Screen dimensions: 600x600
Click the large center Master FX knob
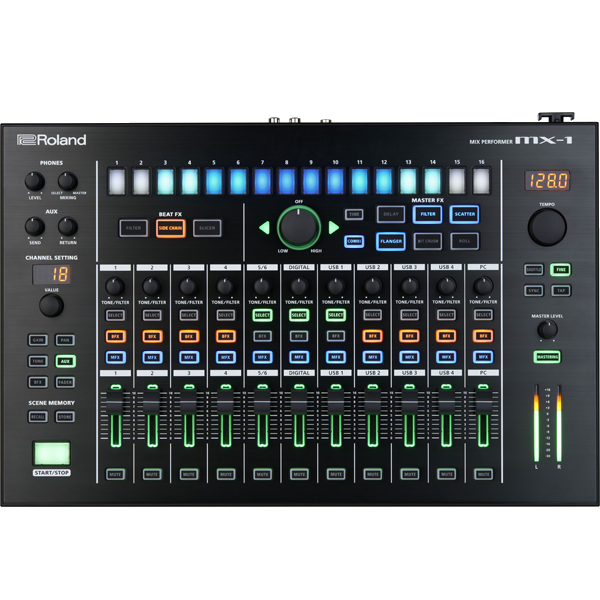(x=299, y=228)
